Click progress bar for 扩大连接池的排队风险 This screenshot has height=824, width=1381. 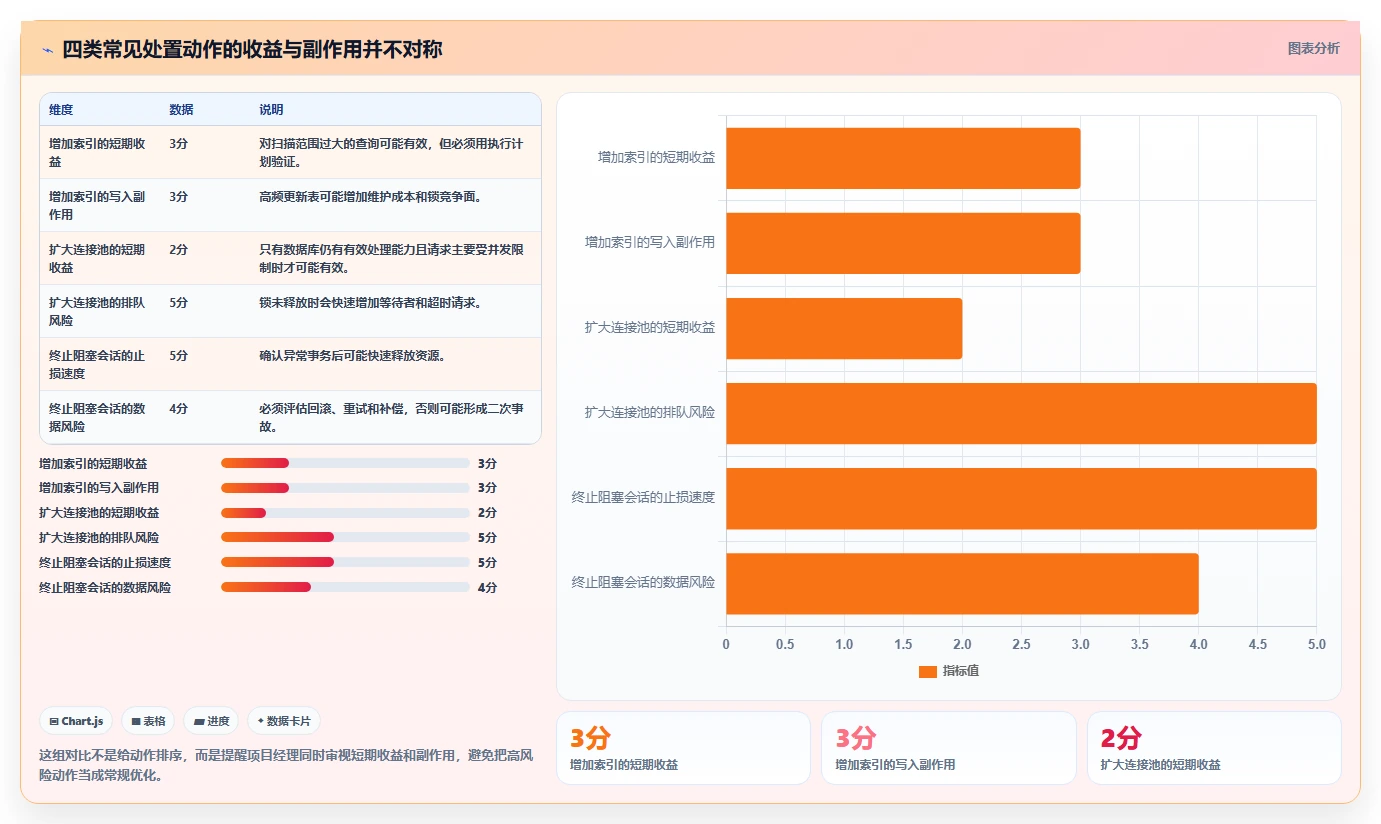tap(345, 537)
